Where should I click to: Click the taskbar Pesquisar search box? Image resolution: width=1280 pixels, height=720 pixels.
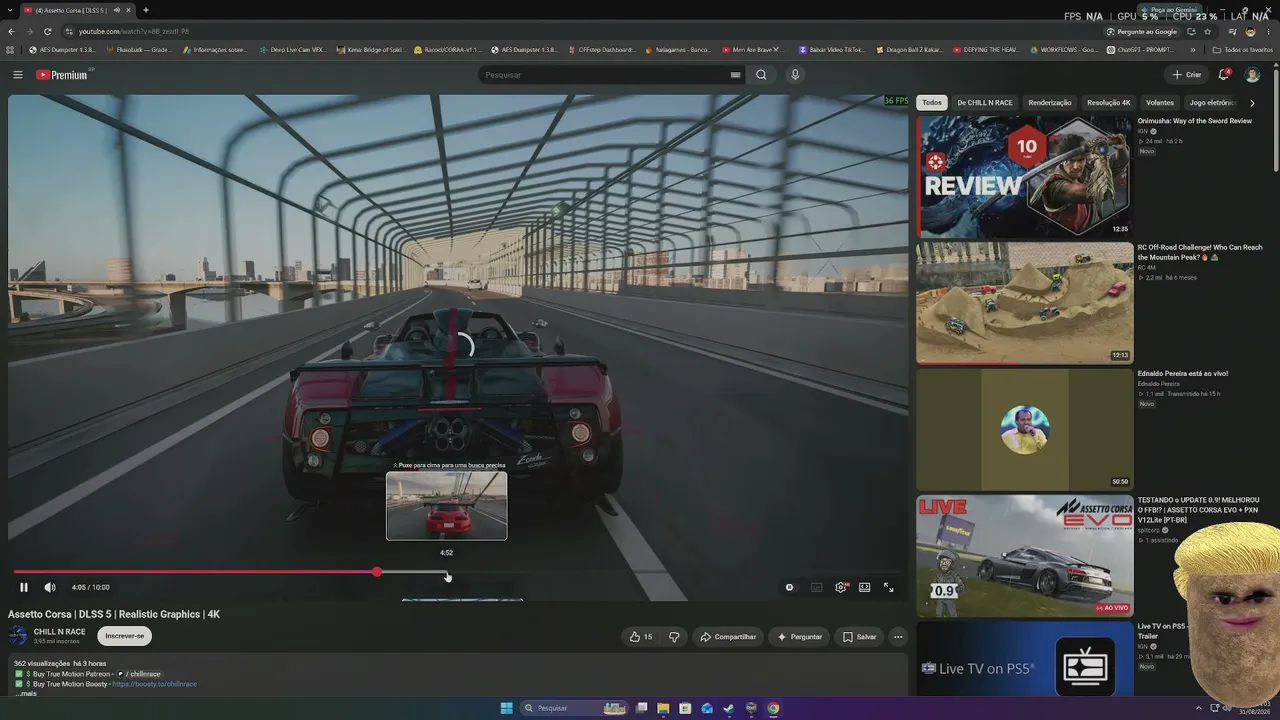click(576, 708)
